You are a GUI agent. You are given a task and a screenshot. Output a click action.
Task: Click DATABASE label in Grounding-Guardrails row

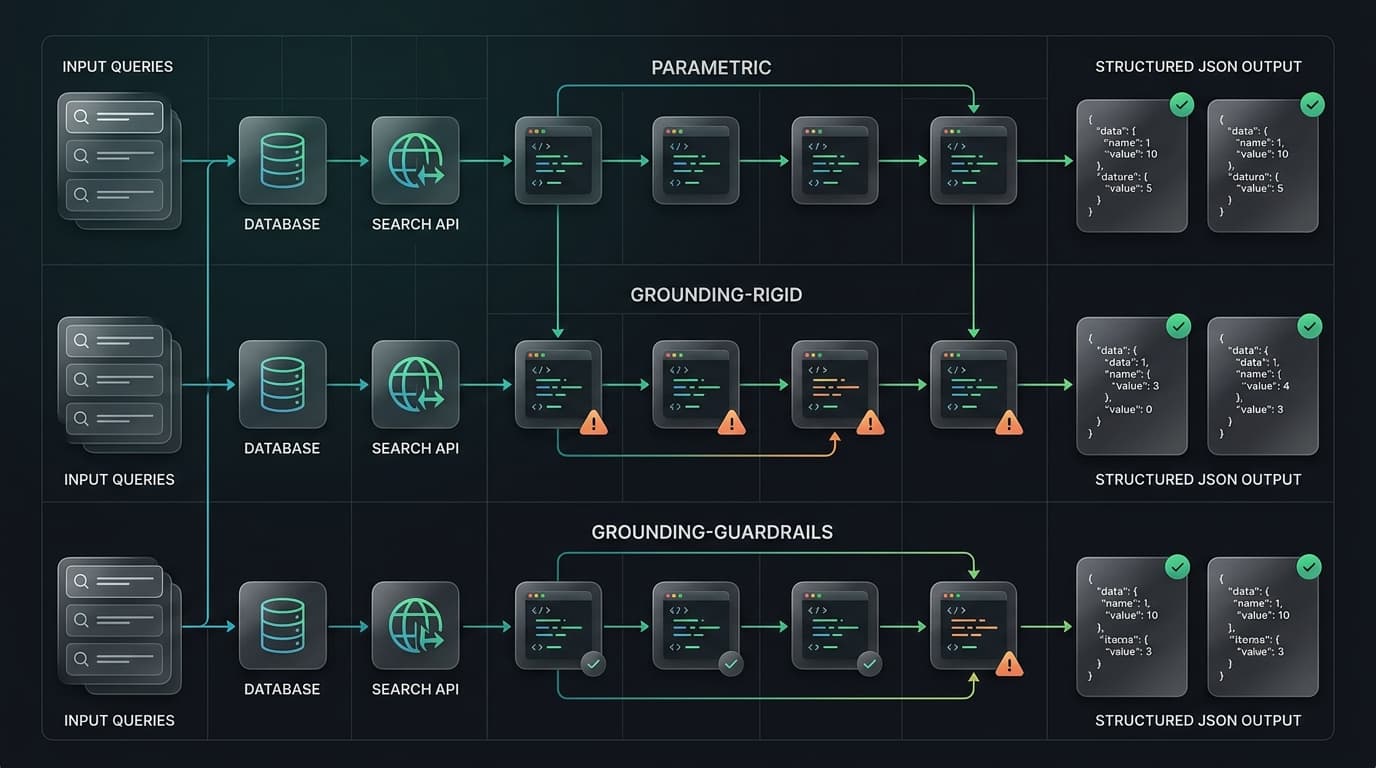(x=282, y=689)
